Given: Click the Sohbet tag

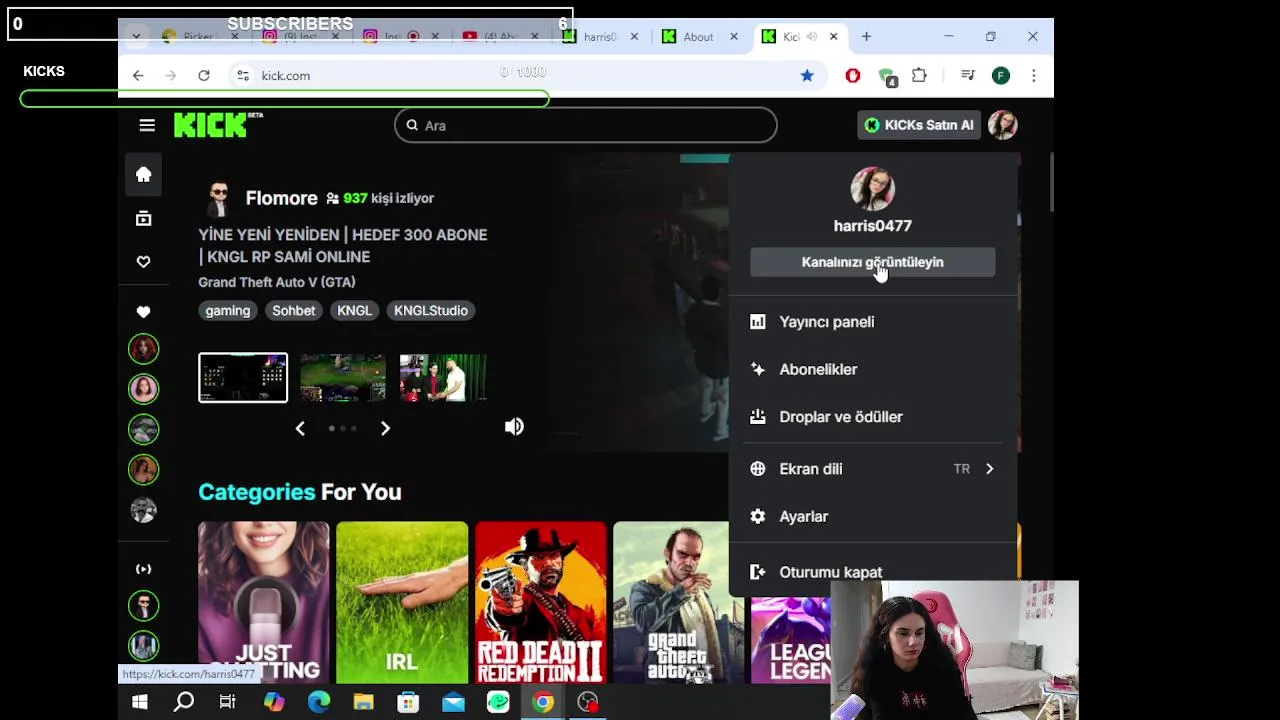Looking at the screenshot, I should tap(294, 311).
